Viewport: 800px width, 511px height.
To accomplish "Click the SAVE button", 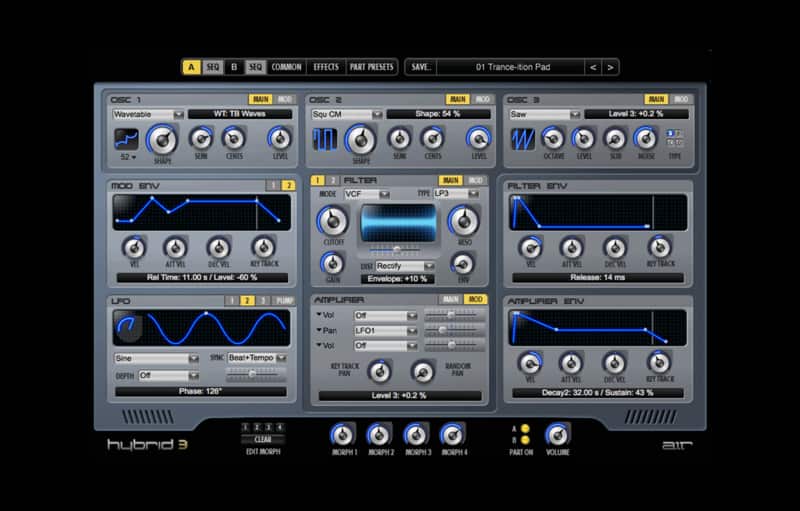I will coord(421,67).
